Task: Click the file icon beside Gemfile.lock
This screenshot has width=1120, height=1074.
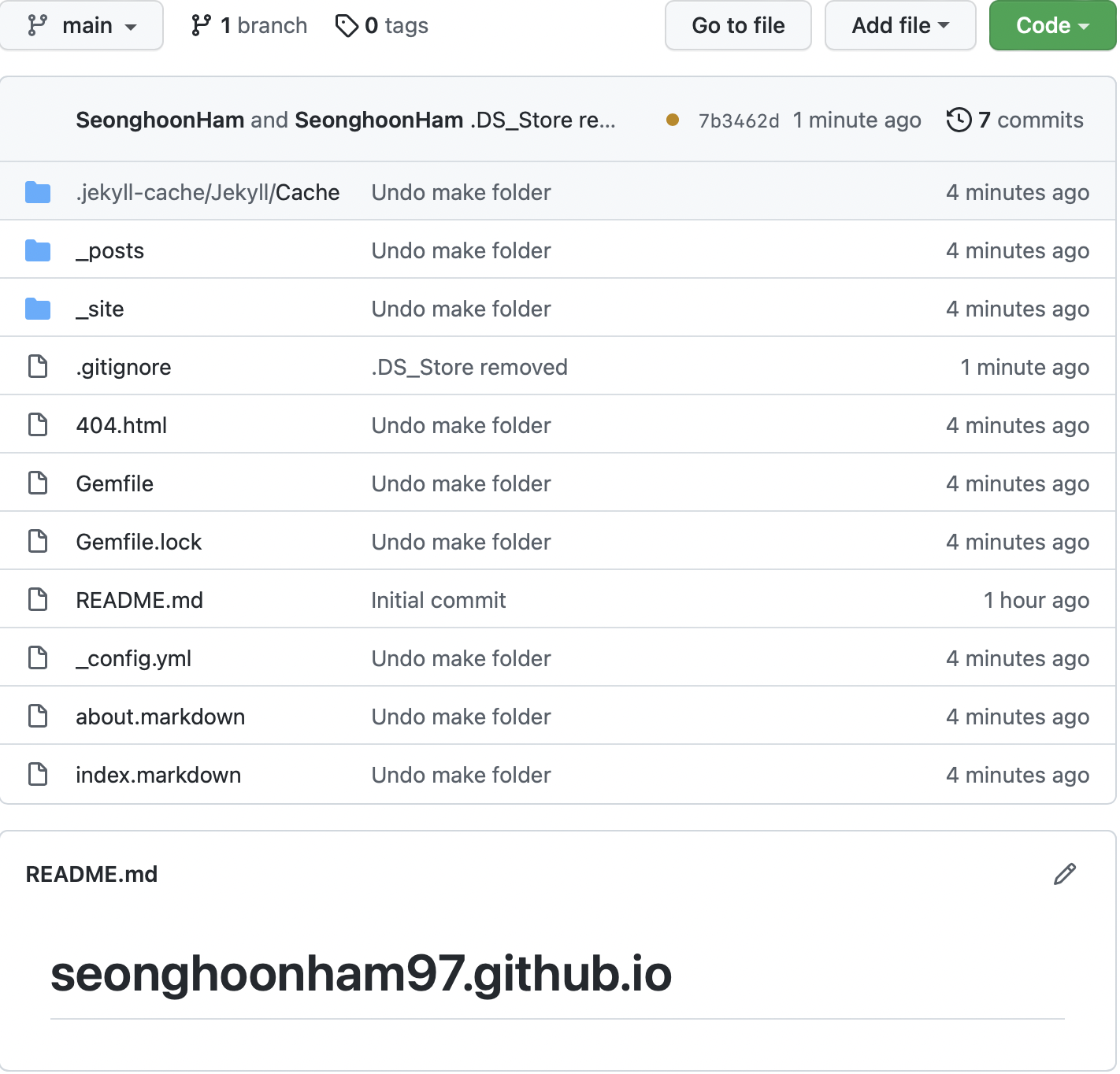Action: (x=38, y=541)
